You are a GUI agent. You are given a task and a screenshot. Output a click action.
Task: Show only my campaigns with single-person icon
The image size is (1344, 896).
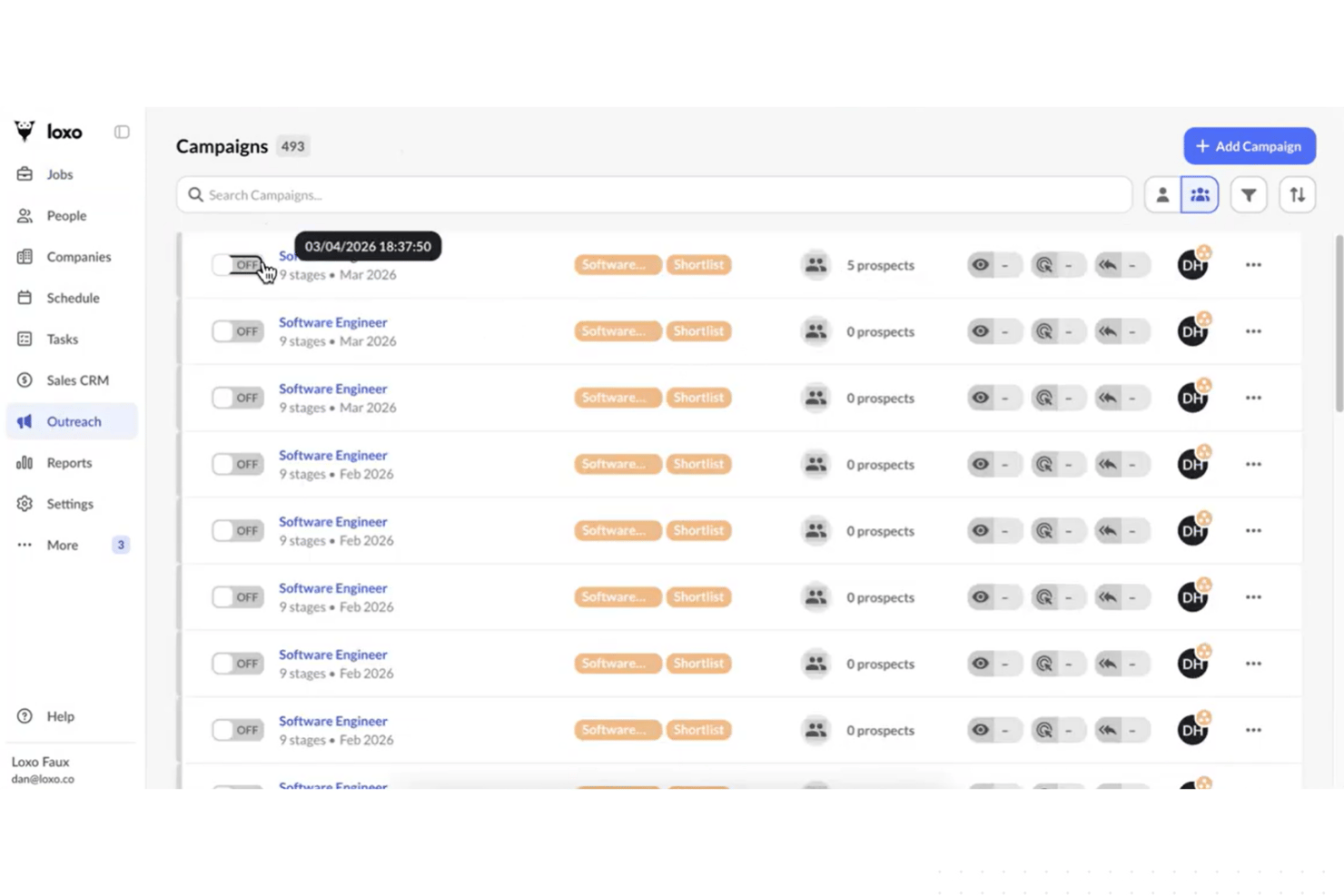pos(1161,194)
